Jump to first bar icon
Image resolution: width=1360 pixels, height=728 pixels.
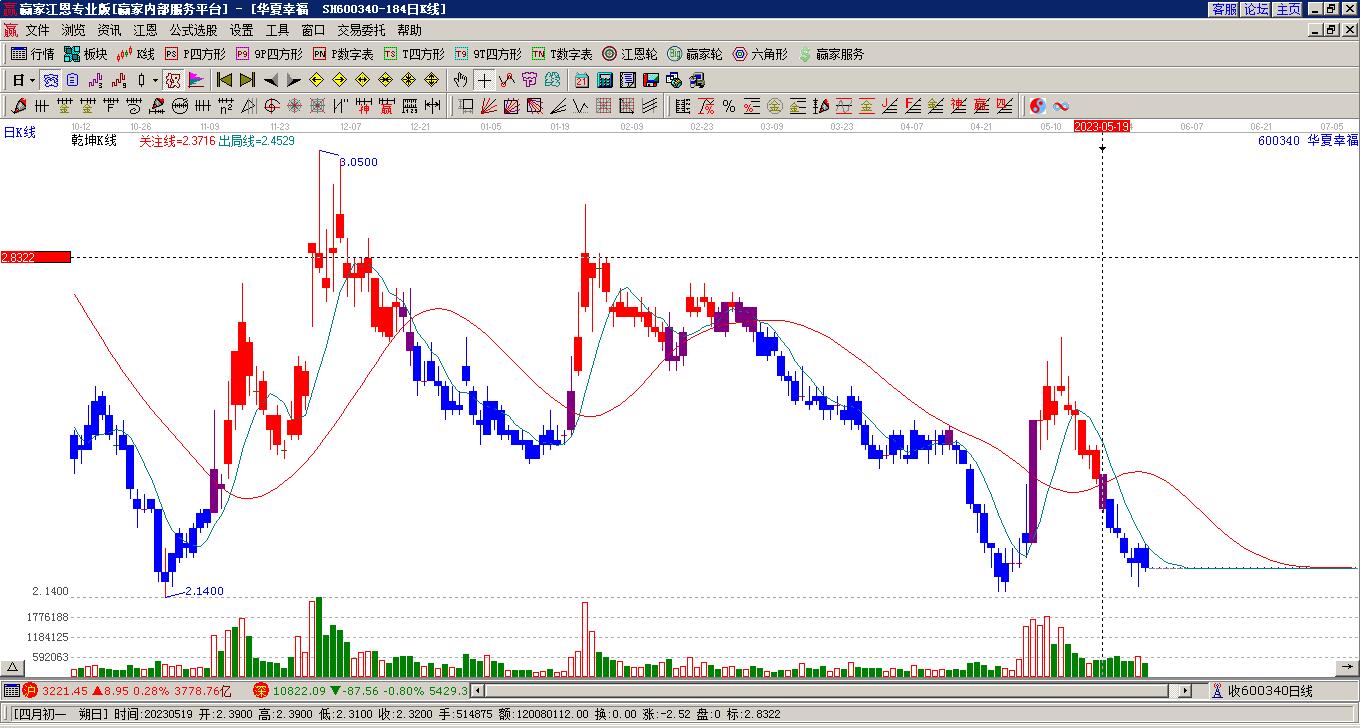tap(224, 80)
